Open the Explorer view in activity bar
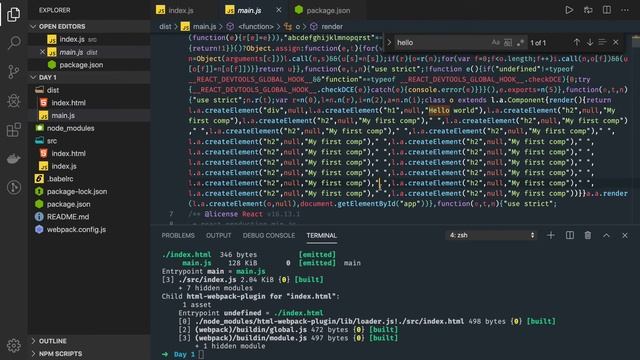This screenshot has height=360, width=640. [x=13, y=15]
